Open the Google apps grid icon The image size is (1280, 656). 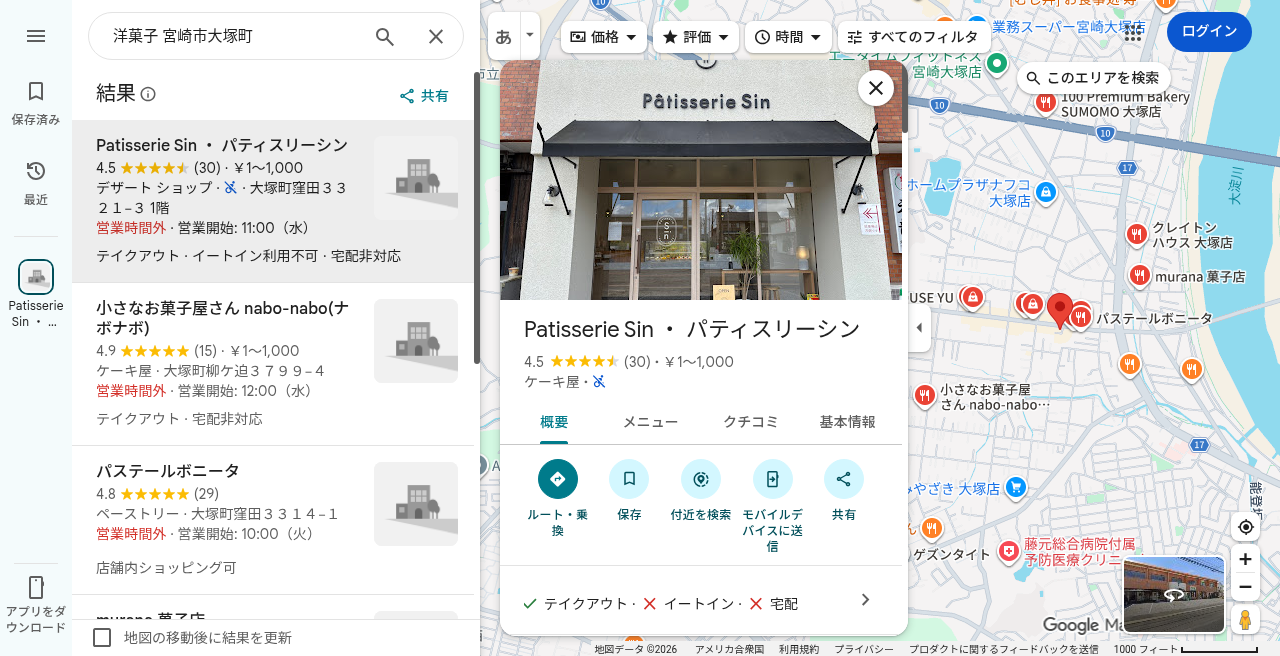coord(1132,32)
